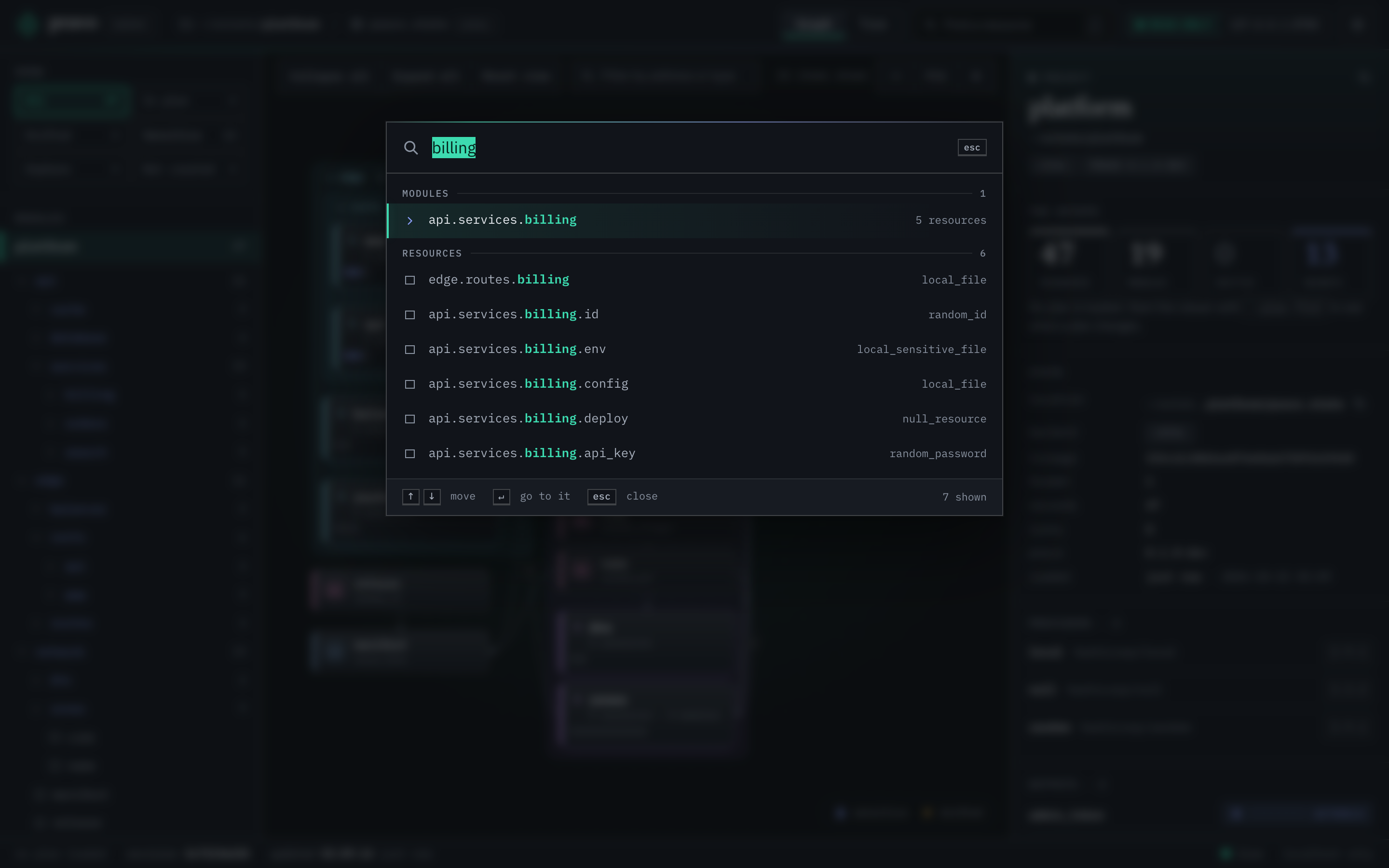Click the footer esc close key
The image size is (1389, 868).
(601, 497)
